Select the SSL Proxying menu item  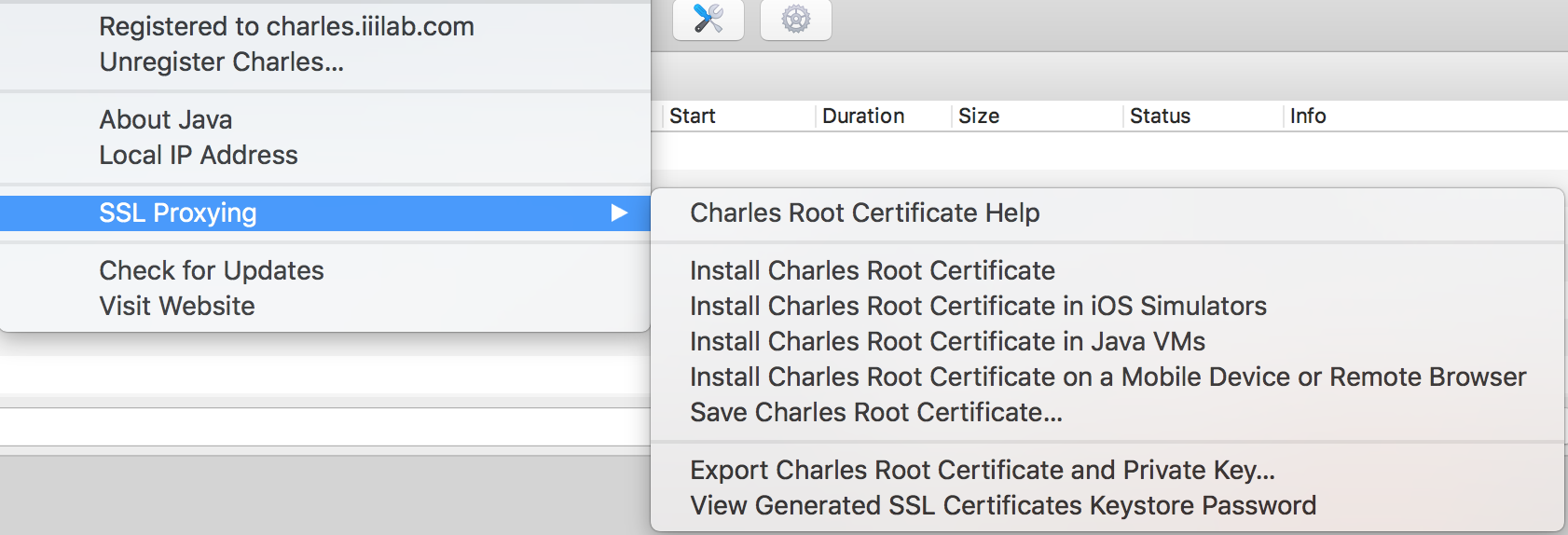pos(325,213)
